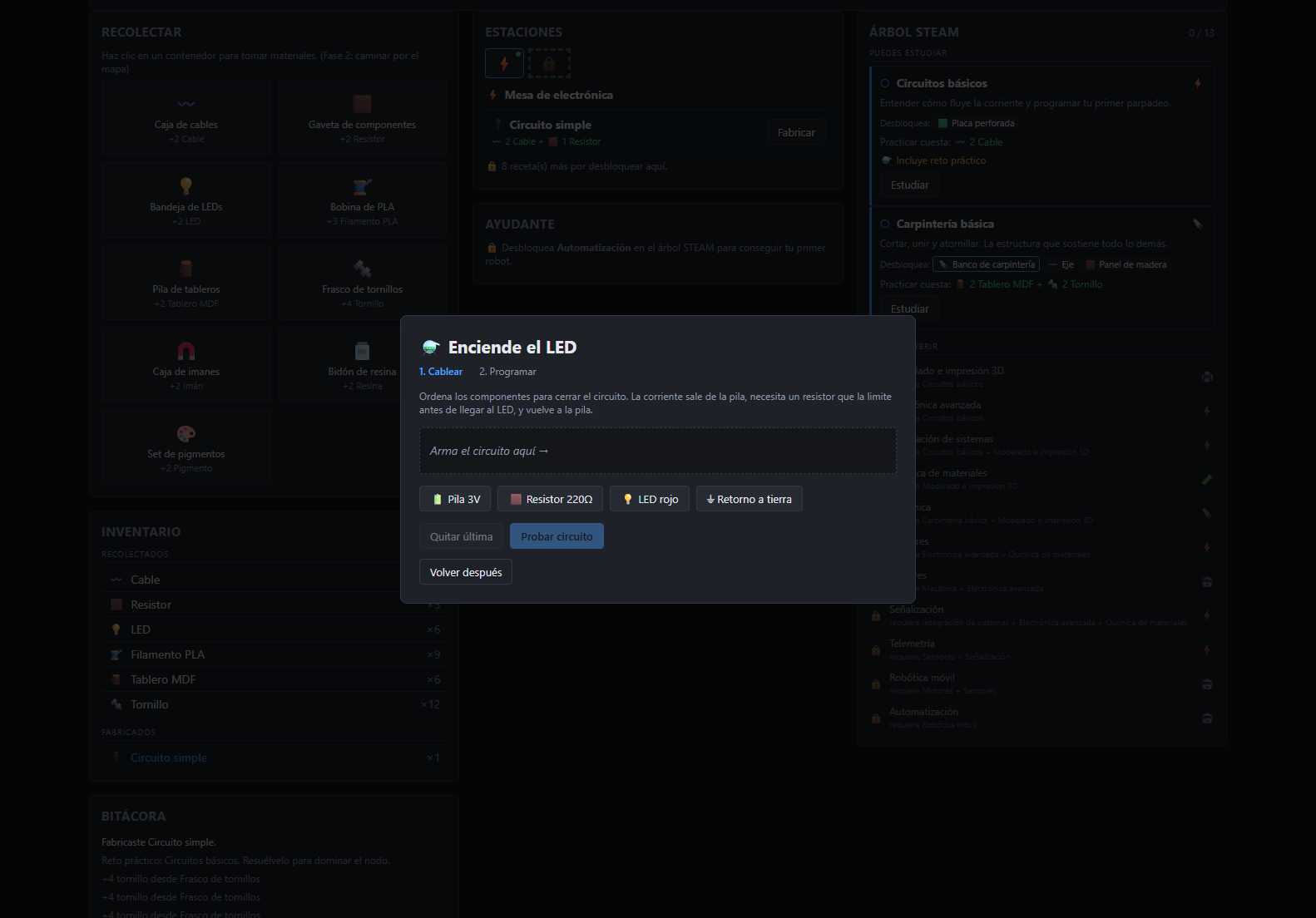Click the paint palette icon on Set de pigmentos

pos(186,433)
